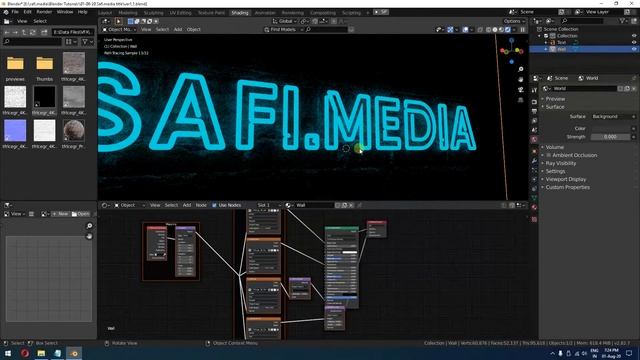Open the Material properties tab icon
Screen dimensions: 640x360
pyautogui.click(x=534, y=207)
